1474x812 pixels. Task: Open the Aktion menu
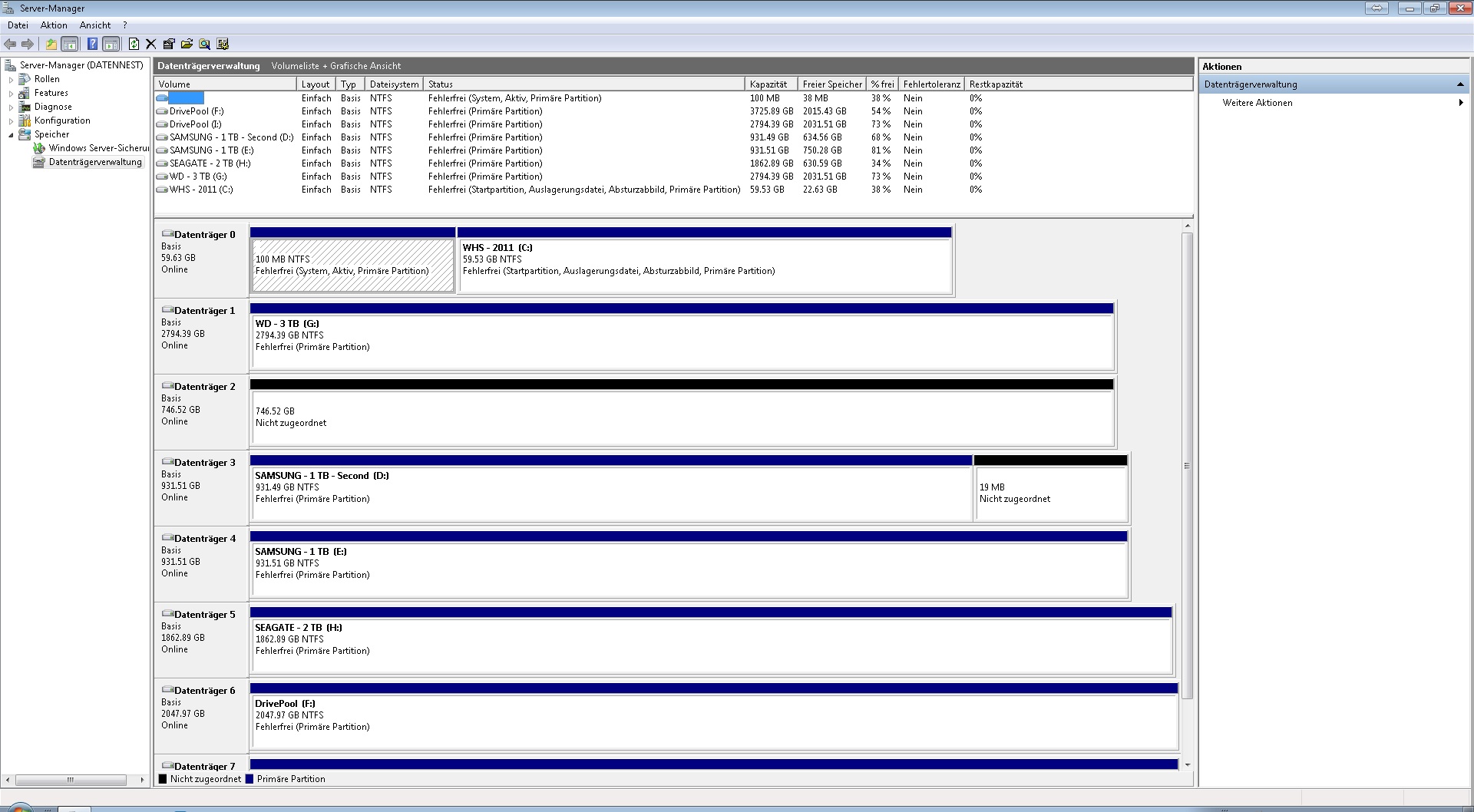pyautogui.click(x=54, y=25)
